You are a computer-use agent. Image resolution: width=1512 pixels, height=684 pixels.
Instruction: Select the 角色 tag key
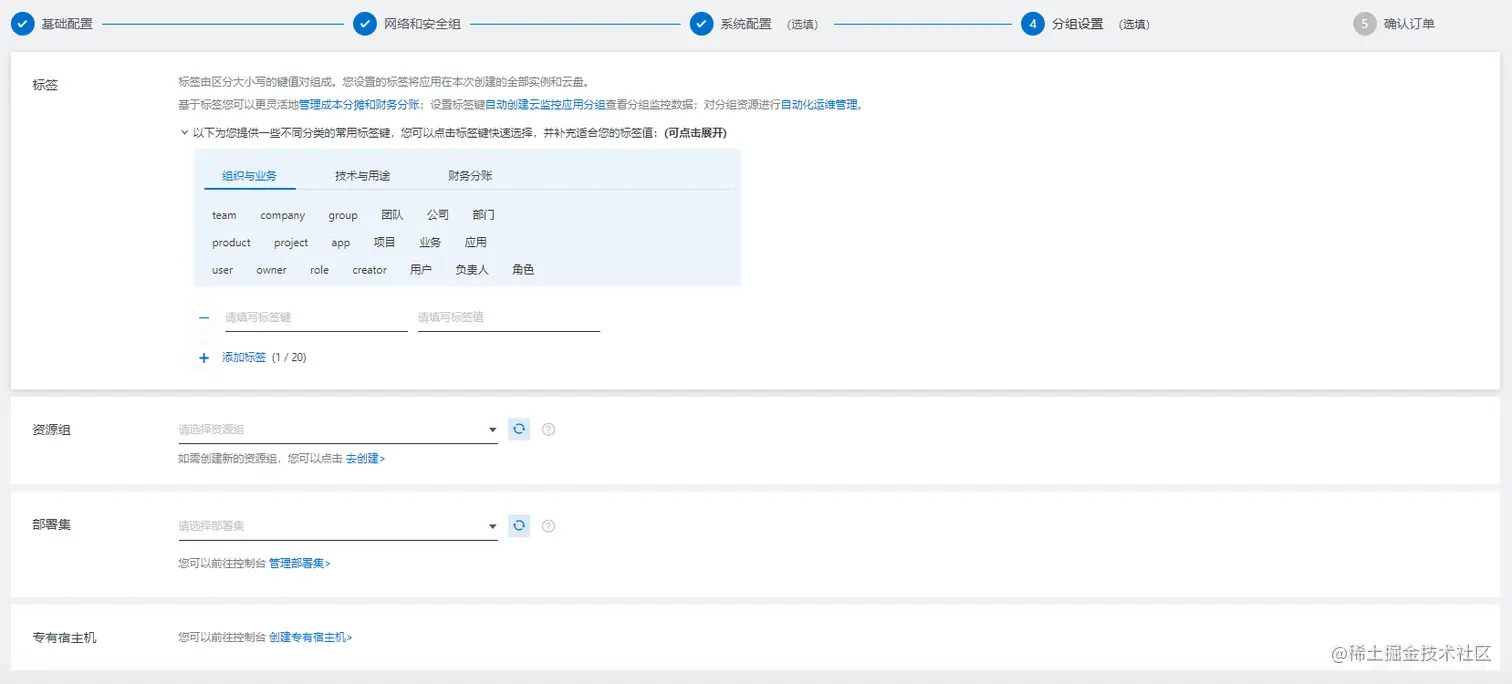click(x=523, y=270)
